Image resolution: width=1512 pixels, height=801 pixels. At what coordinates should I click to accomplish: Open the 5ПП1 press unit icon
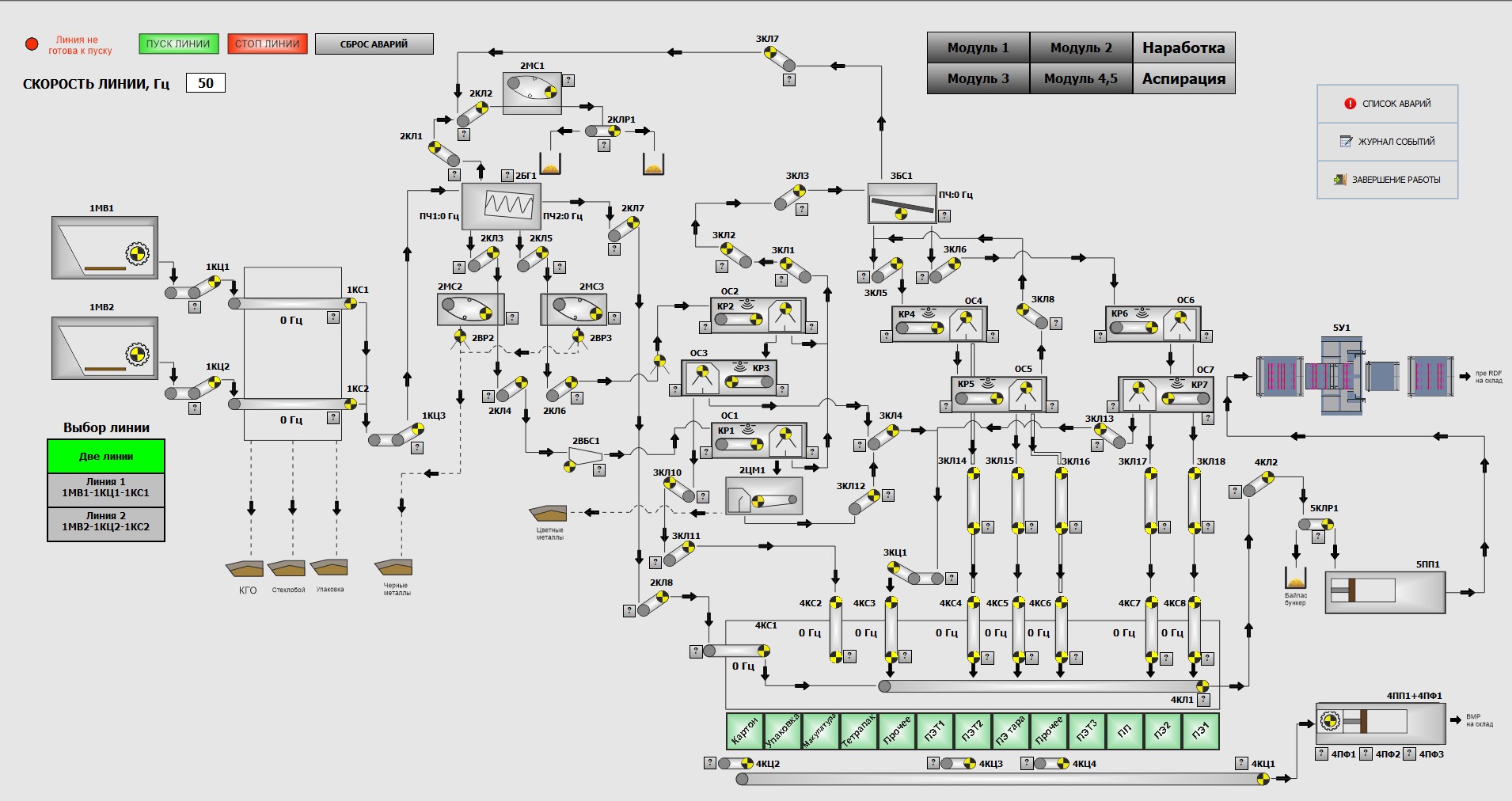(1385, 591)
